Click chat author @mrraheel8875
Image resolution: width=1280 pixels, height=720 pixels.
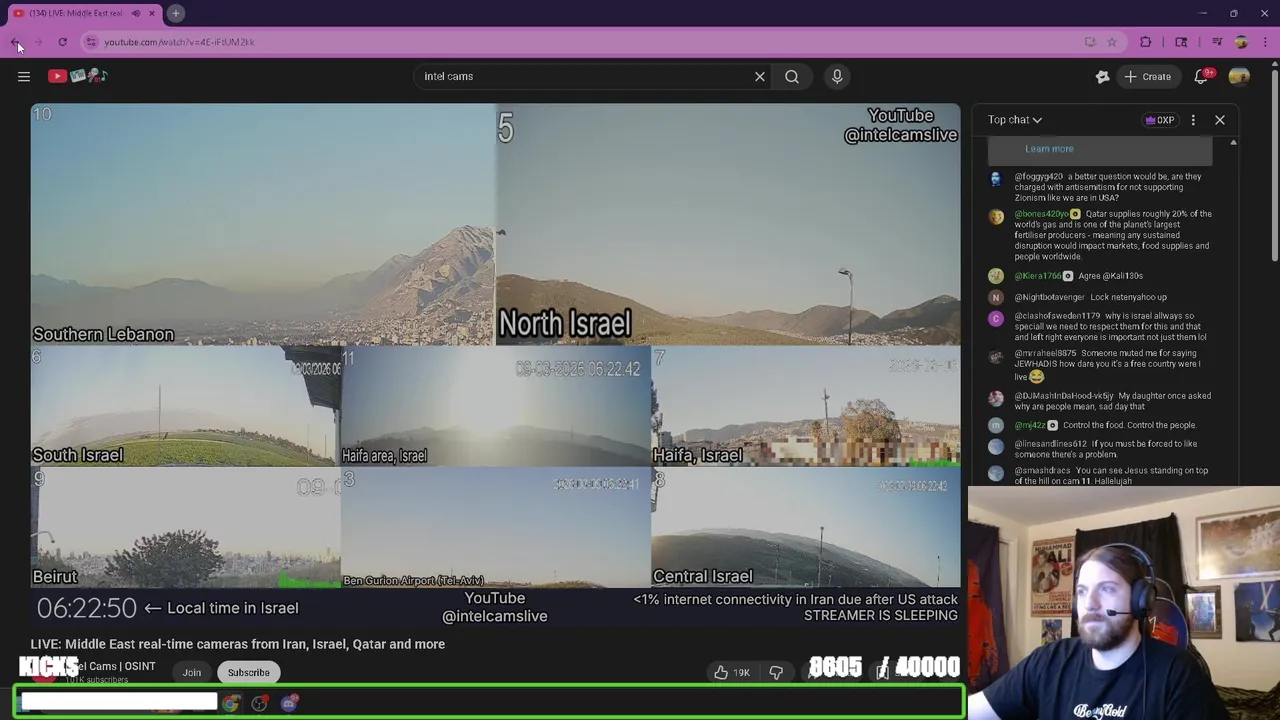coord(1046,353)
